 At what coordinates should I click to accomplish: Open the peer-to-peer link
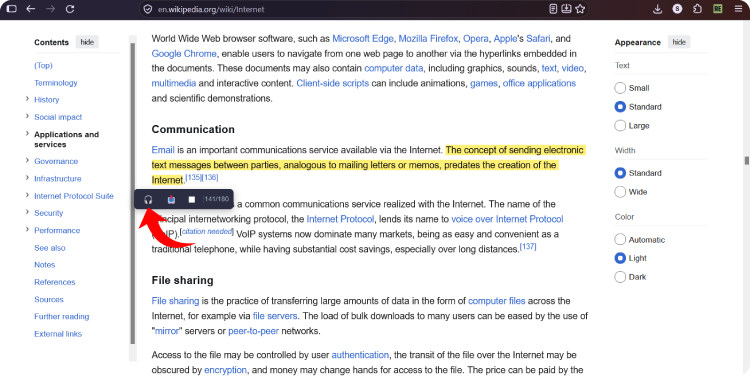pos(254,331)
